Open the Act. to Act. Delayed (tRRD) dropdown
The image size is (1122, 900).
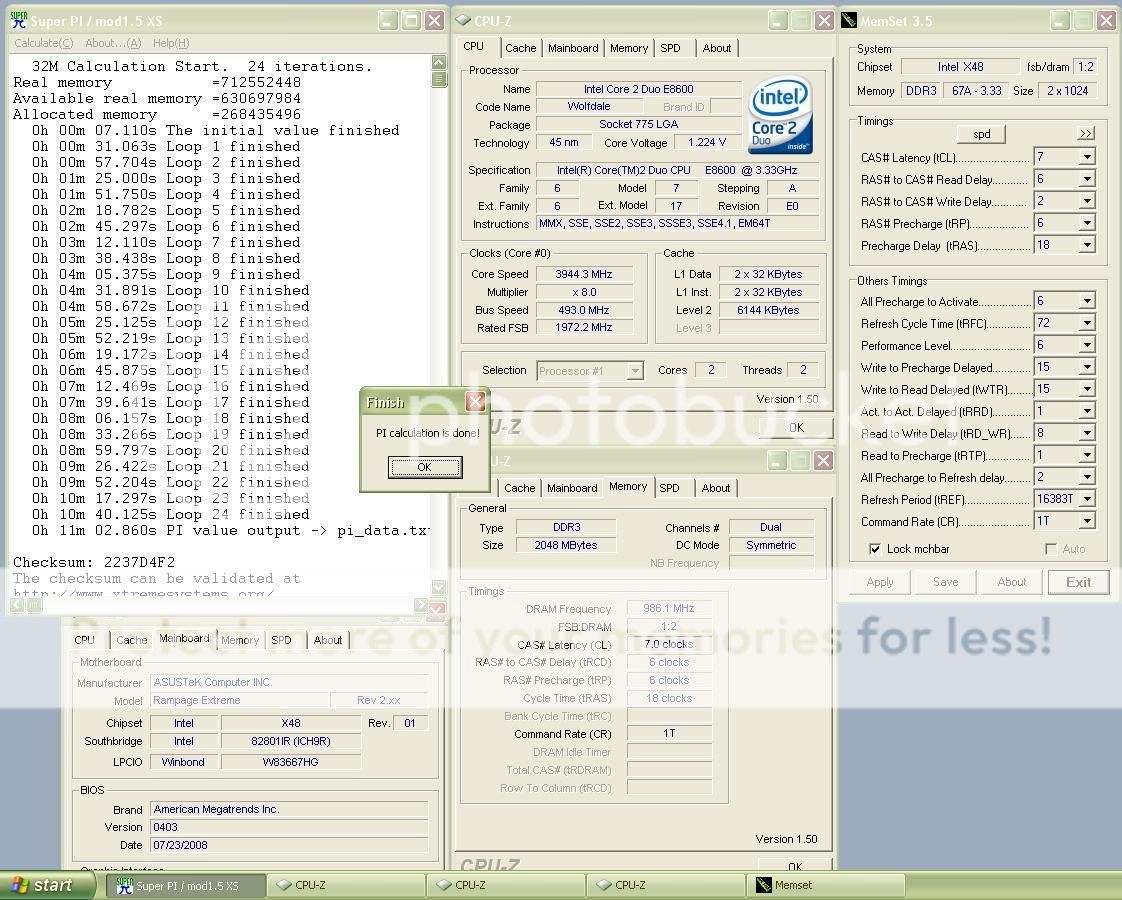click(1088, 411)
